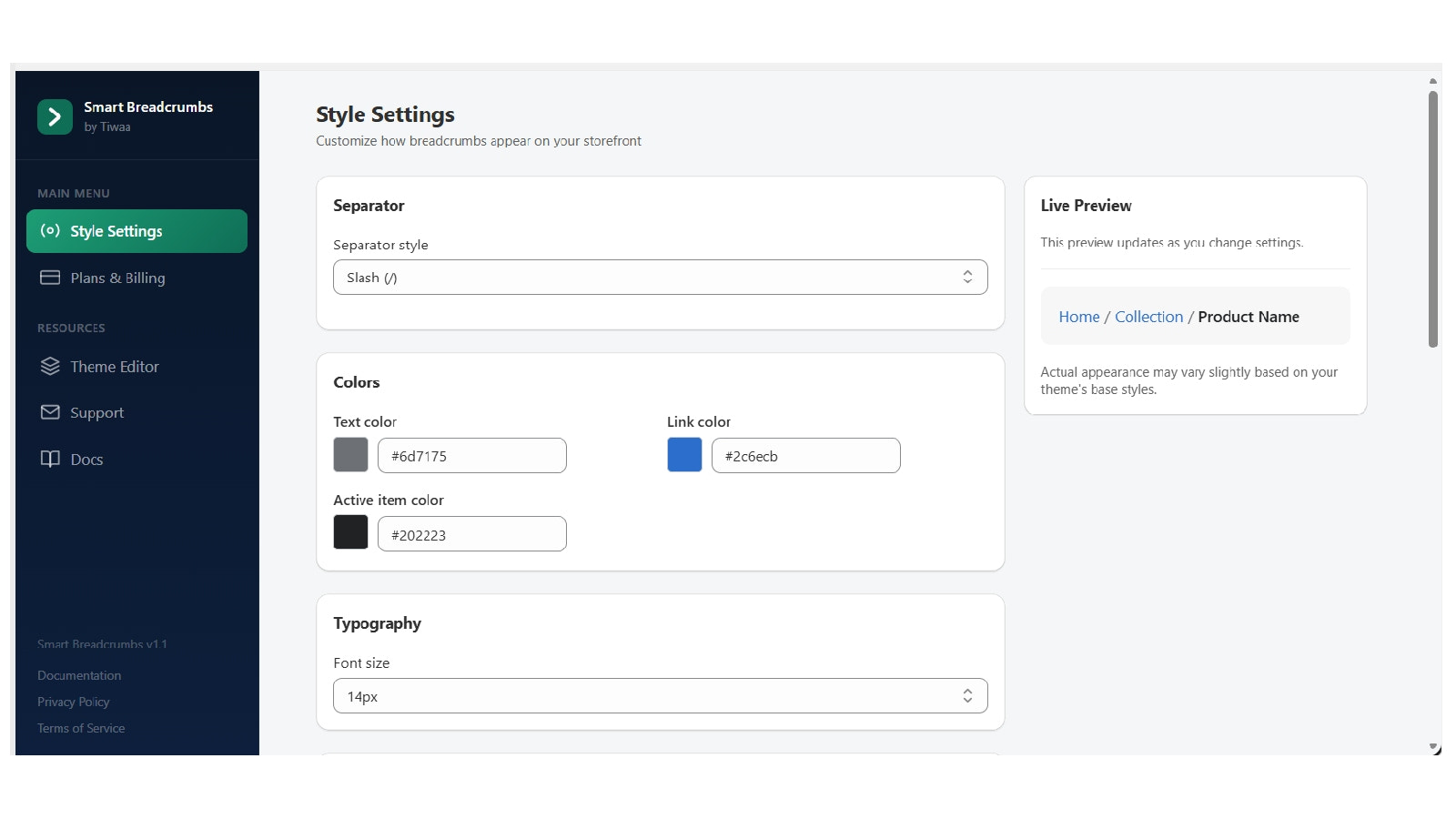
Task: Click the Colors section heading
Action: click(356, 382)
